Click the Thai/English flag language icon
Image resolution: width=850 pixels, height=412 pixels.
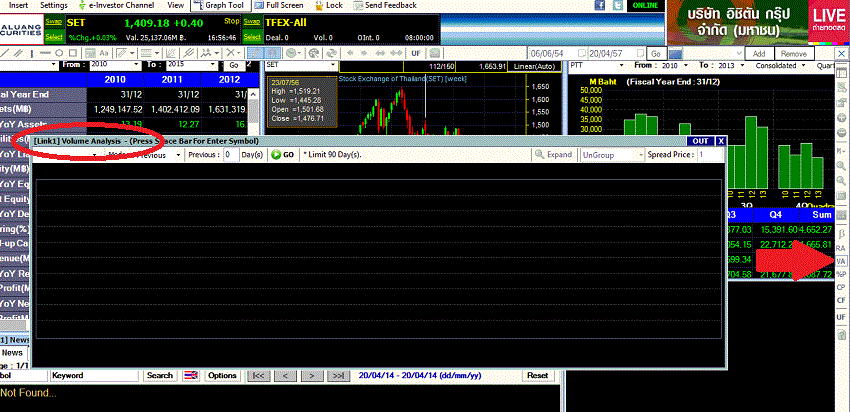point(191,375)
